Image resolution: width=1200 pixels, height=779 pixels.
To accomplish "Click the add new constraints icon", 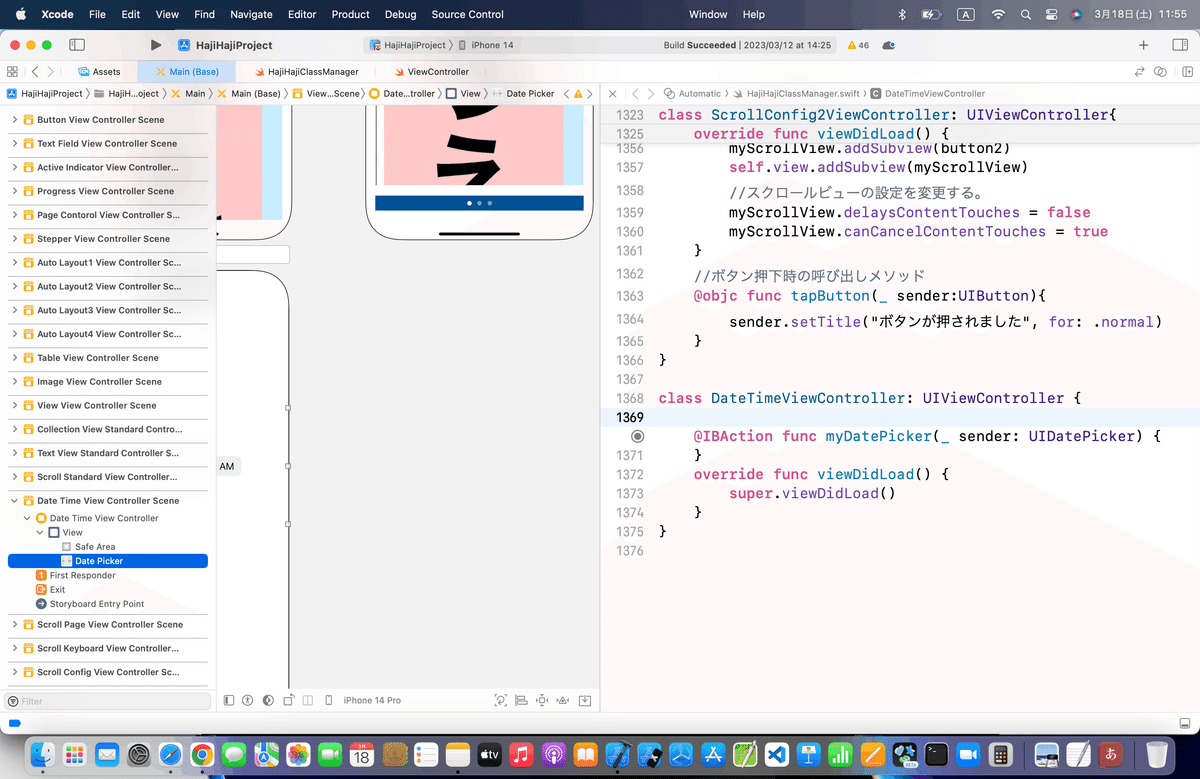I will (542, 700).
